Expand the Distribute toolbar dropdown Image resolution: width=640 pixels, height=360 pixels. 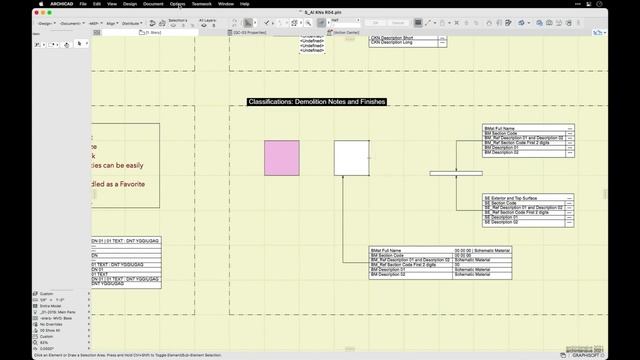point(132,23)
